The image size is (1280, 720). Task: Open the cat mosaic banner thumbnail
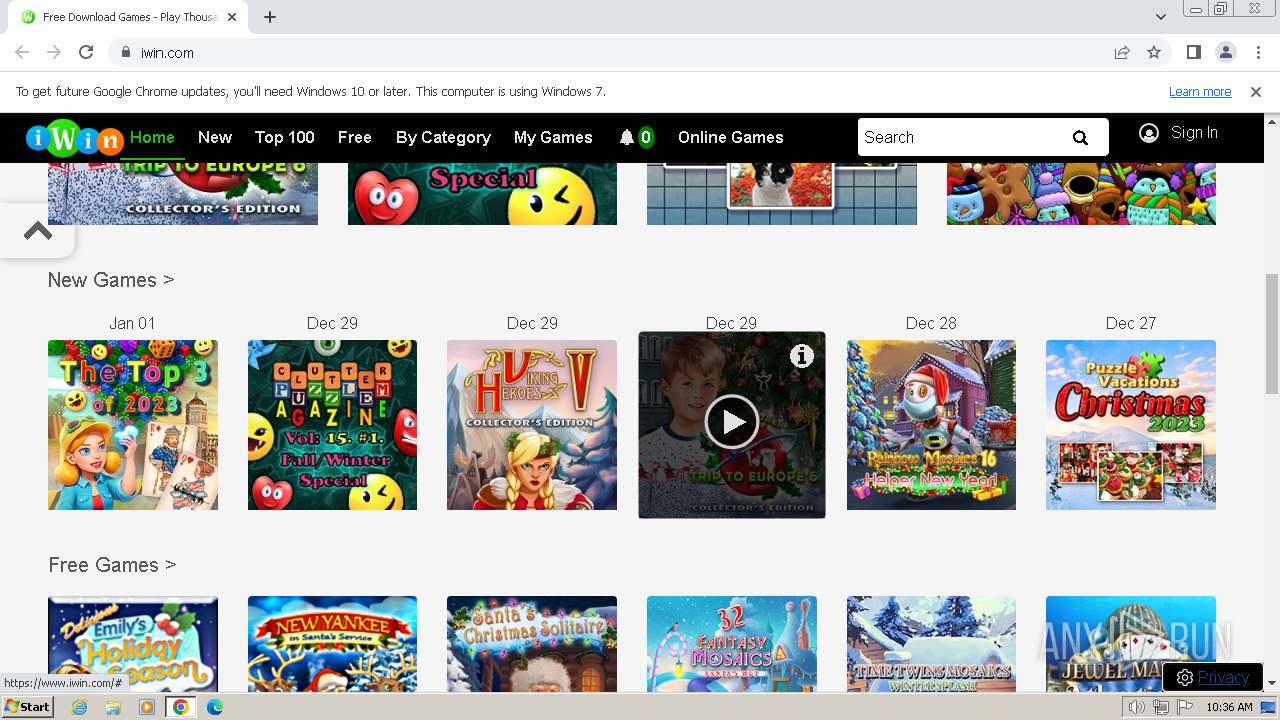(782, 193)
